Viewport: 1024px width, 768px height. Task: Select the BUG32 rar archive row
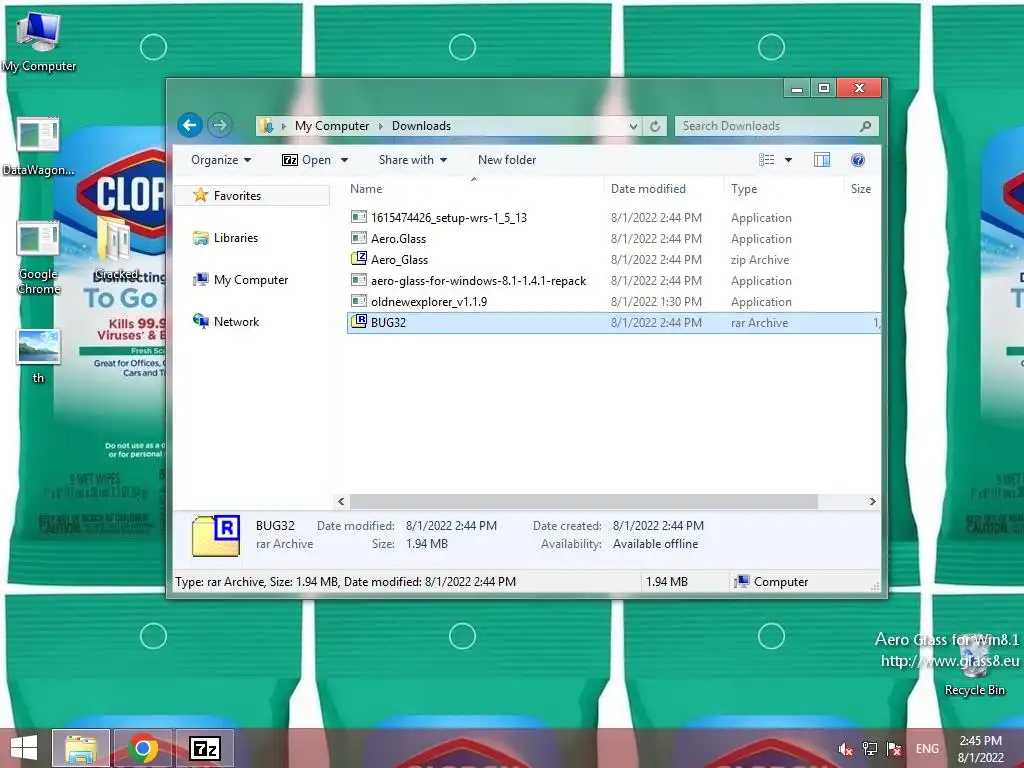(613, 323)
